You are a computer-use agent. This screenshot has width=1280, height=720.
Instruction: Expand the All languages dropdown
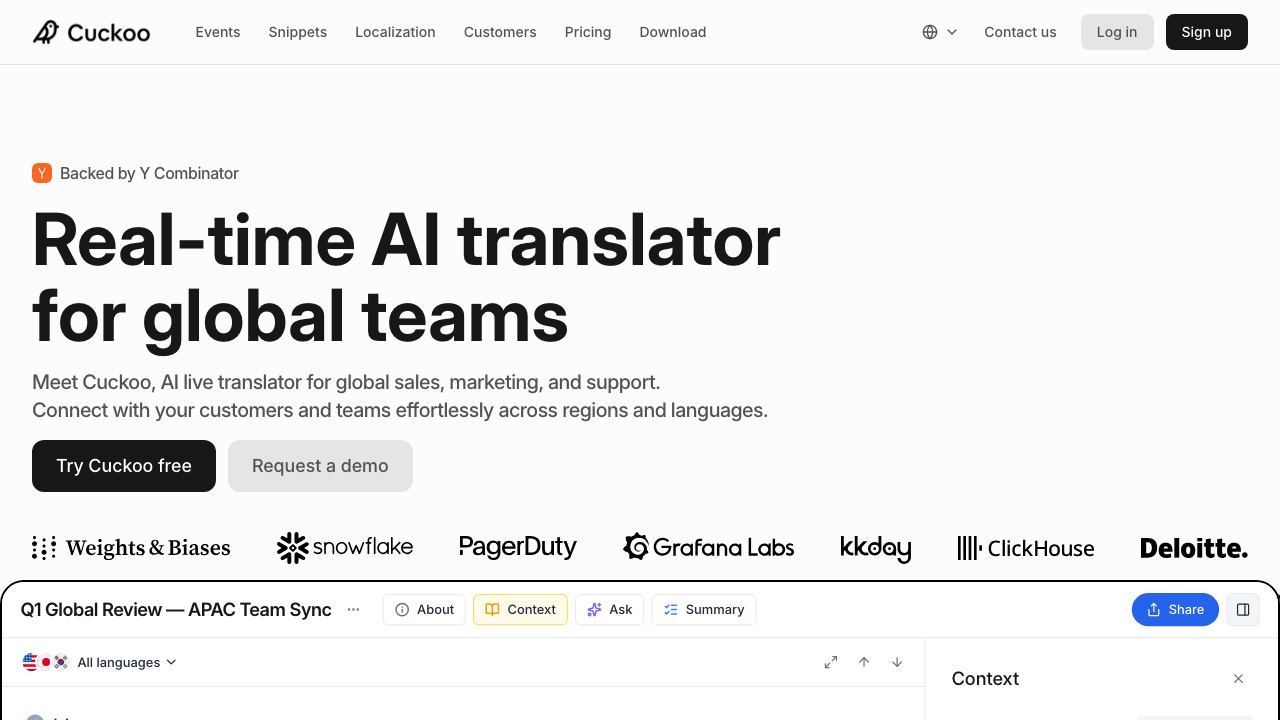(x=100, y=662)
